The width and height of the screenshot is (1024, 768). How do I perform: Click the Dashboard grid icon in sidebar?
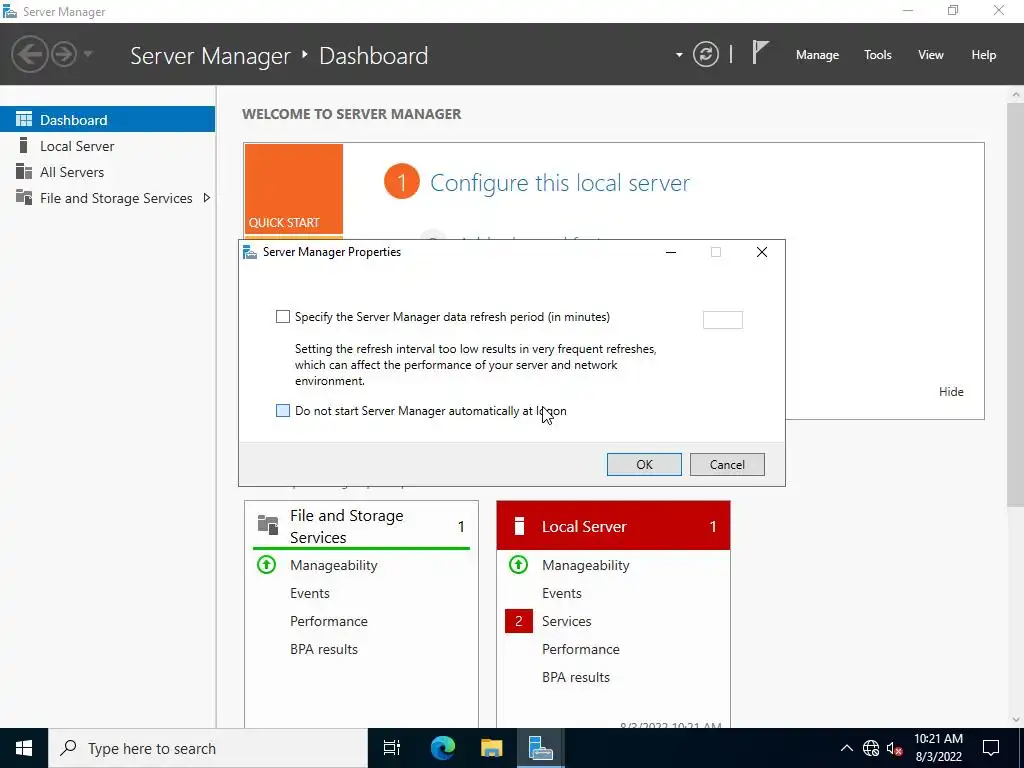click(x=24, y=119)
